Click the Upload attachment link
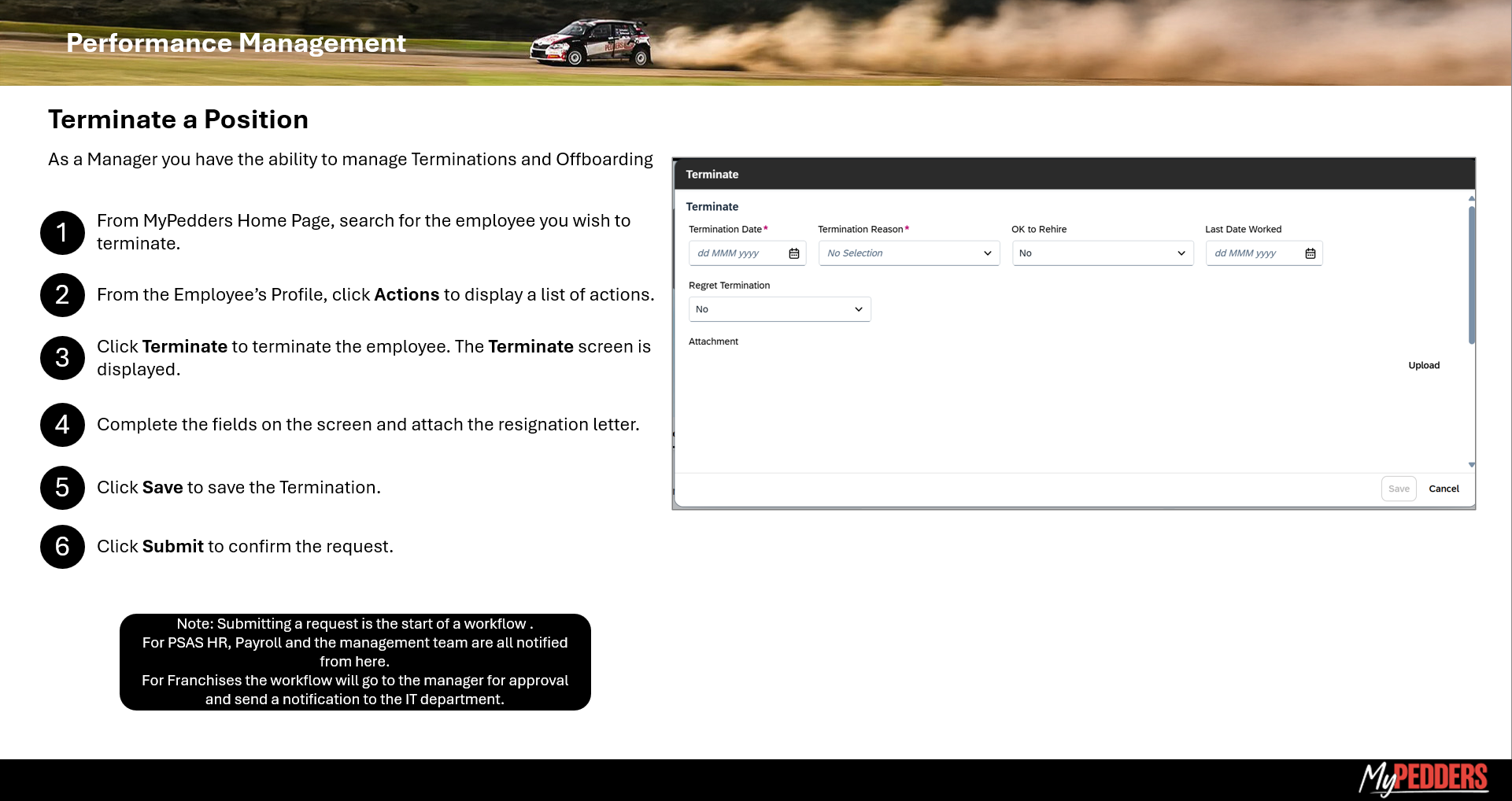Screen dimensions: 1512x801 tap(1424, 365)
